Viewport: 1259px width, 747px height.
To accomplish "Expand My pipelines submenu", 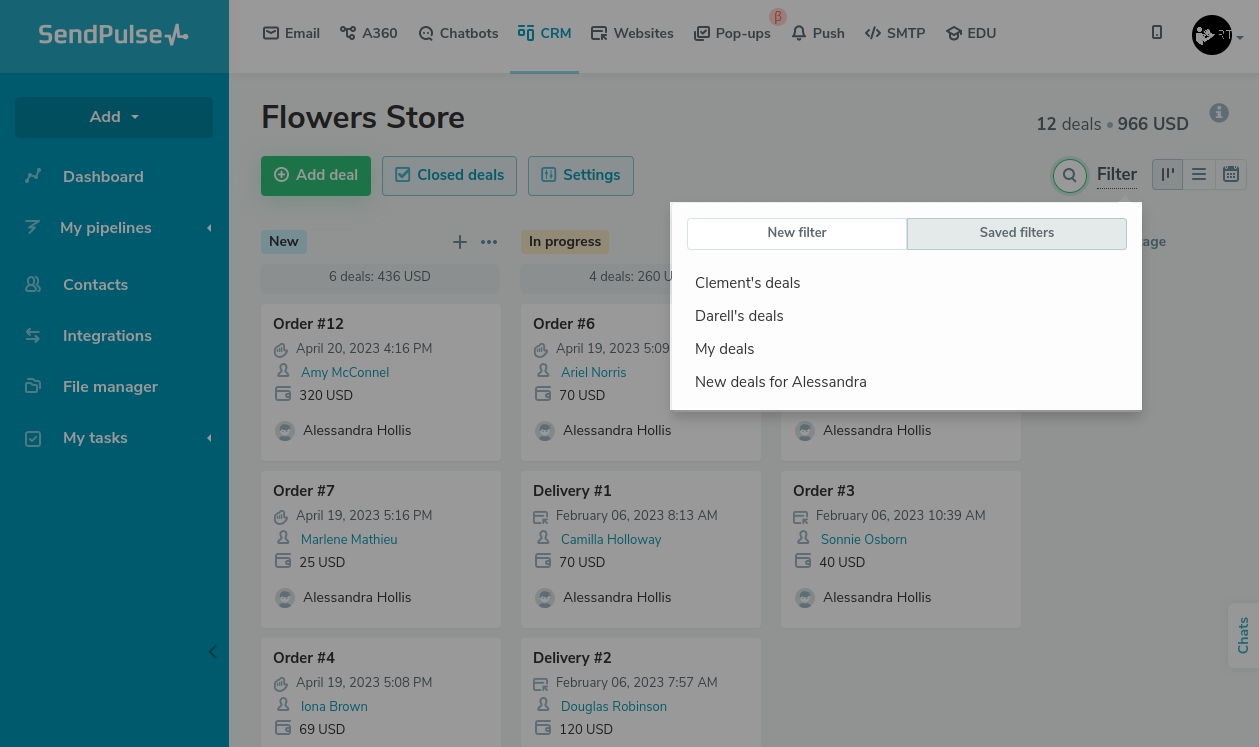I will pyautogui.click(x=209, y=228).
